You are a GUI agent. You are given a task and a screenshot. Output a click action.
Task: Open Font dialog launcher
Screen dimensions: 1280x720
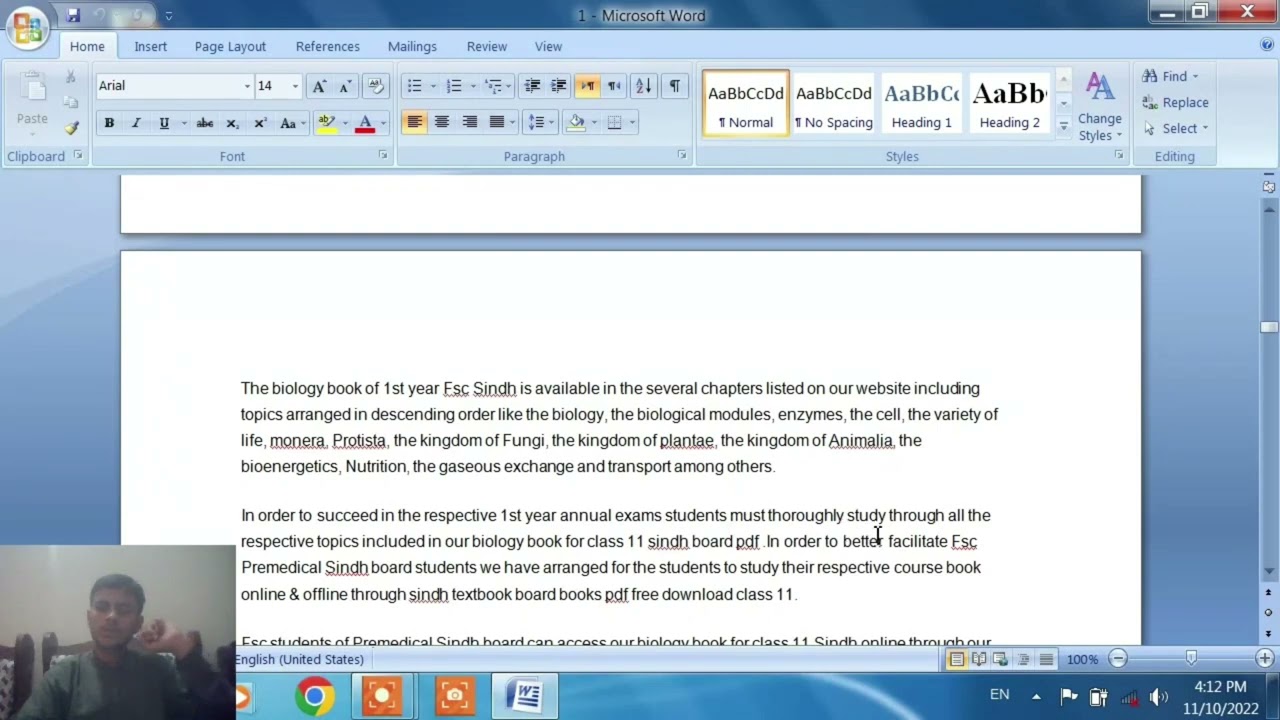click(383, 156)
